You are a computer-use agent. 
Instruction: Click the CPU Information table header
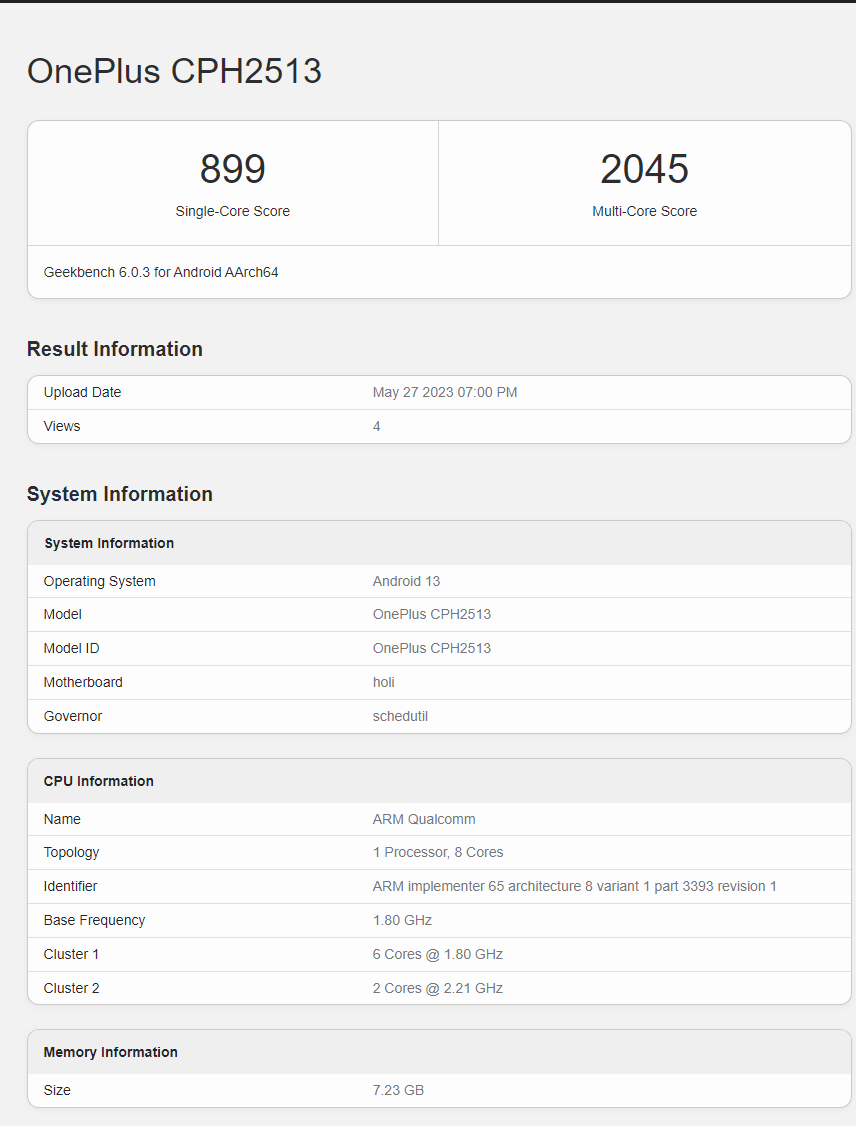pyautogui.click(x=99, y=781)
